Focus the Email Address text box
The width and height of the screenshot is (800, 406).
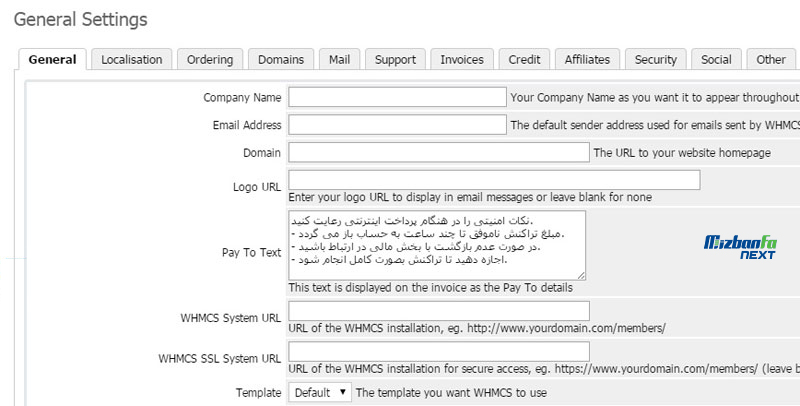click(397, 125)
